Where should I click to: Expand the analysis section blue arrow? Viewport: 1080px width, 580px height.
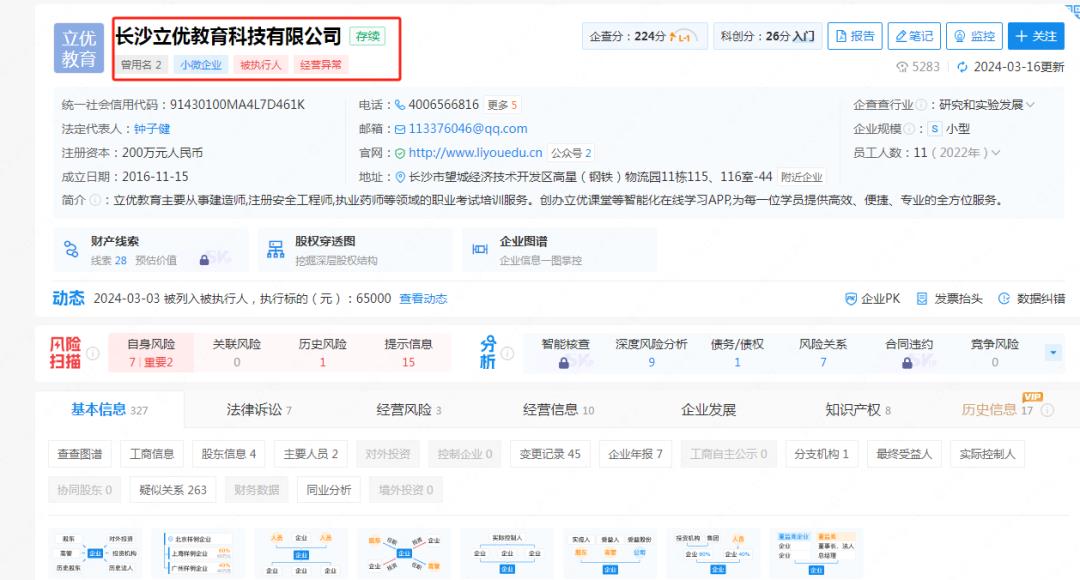[x=1053, y=353]
